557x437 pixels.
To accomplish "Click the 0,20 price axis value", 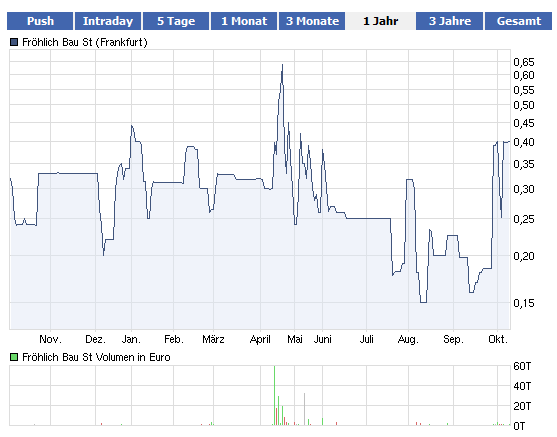I will (x=524, y=256).
